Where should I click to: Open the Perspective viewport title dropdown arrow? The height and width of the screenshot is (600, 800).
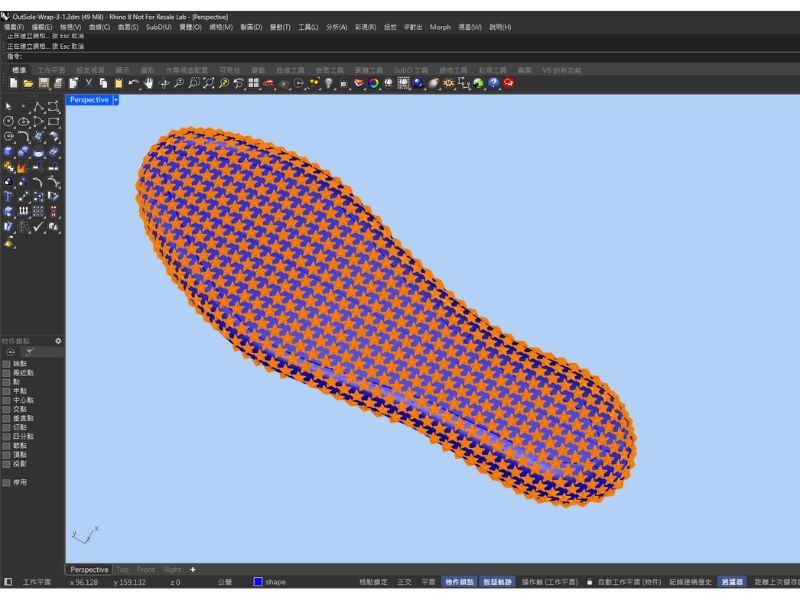point(116,100)
